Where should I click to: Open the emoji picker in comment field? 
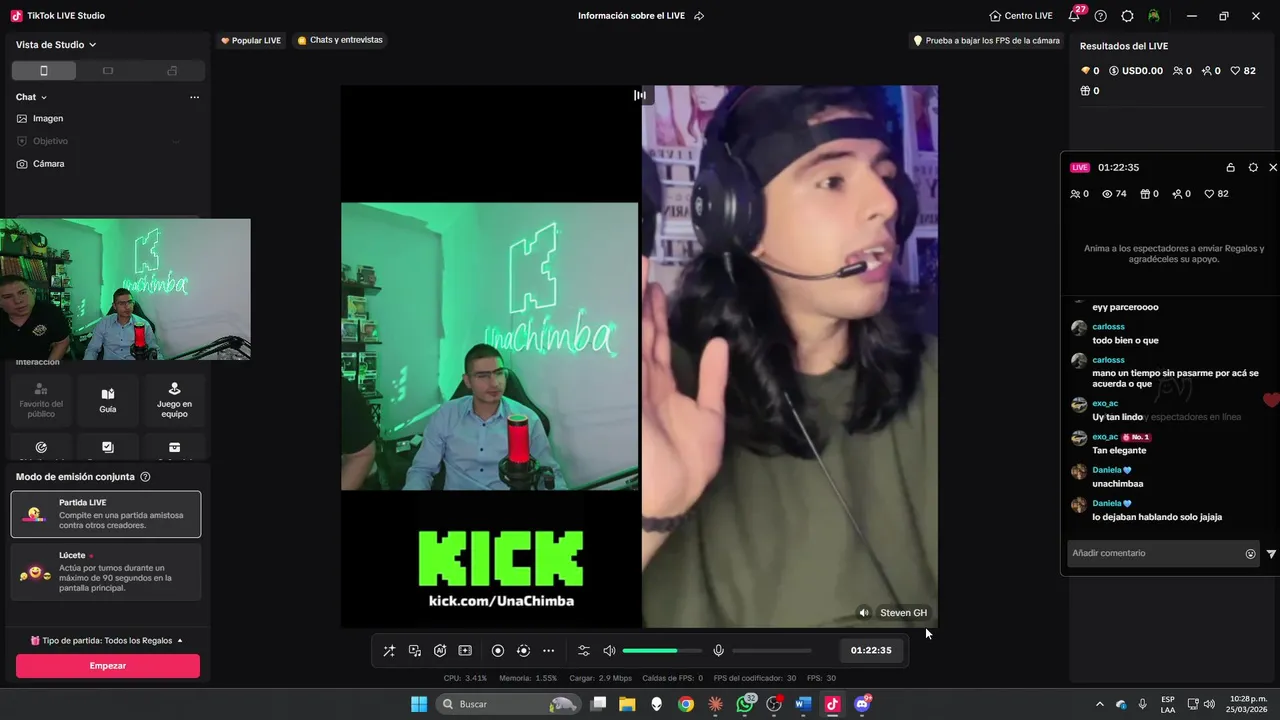tap(1250, 554)
